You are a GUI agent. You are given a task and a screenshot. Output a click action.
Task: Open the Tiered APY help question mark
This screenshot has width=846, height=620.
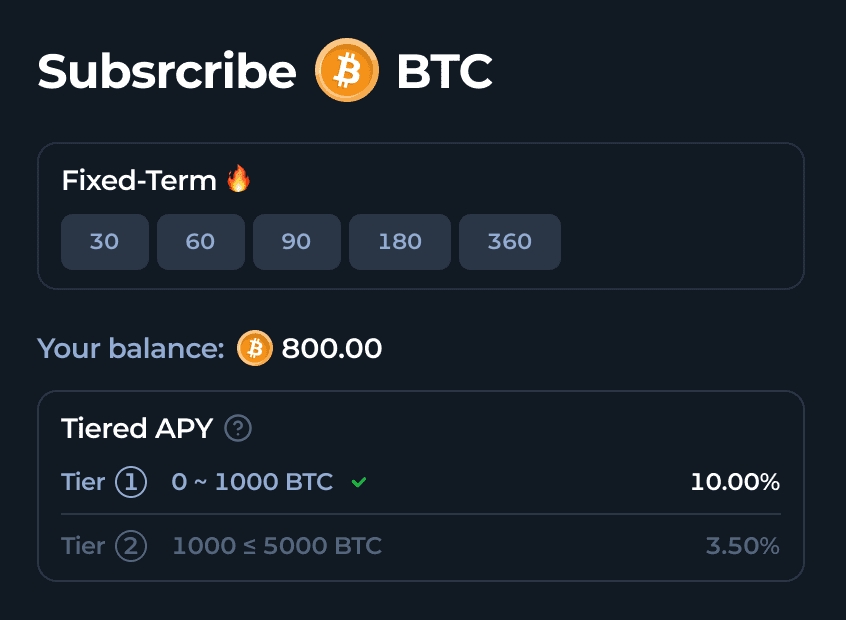[x=238, y=429]
